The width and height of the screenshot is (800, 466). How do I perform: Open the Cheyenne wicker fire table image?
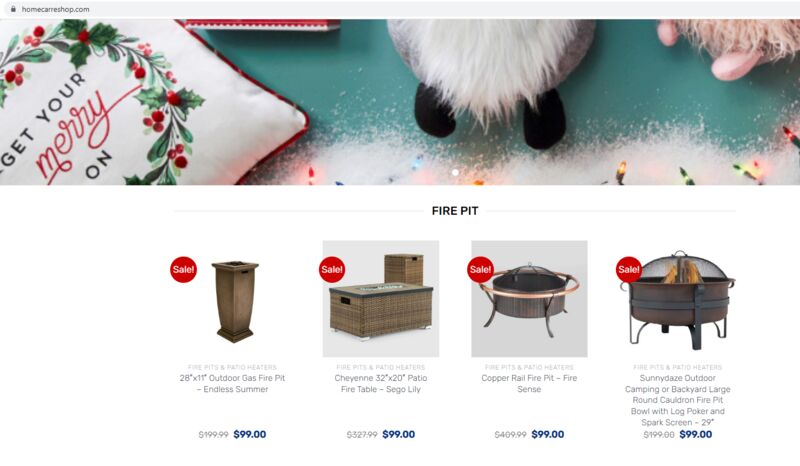coord(381,299)
